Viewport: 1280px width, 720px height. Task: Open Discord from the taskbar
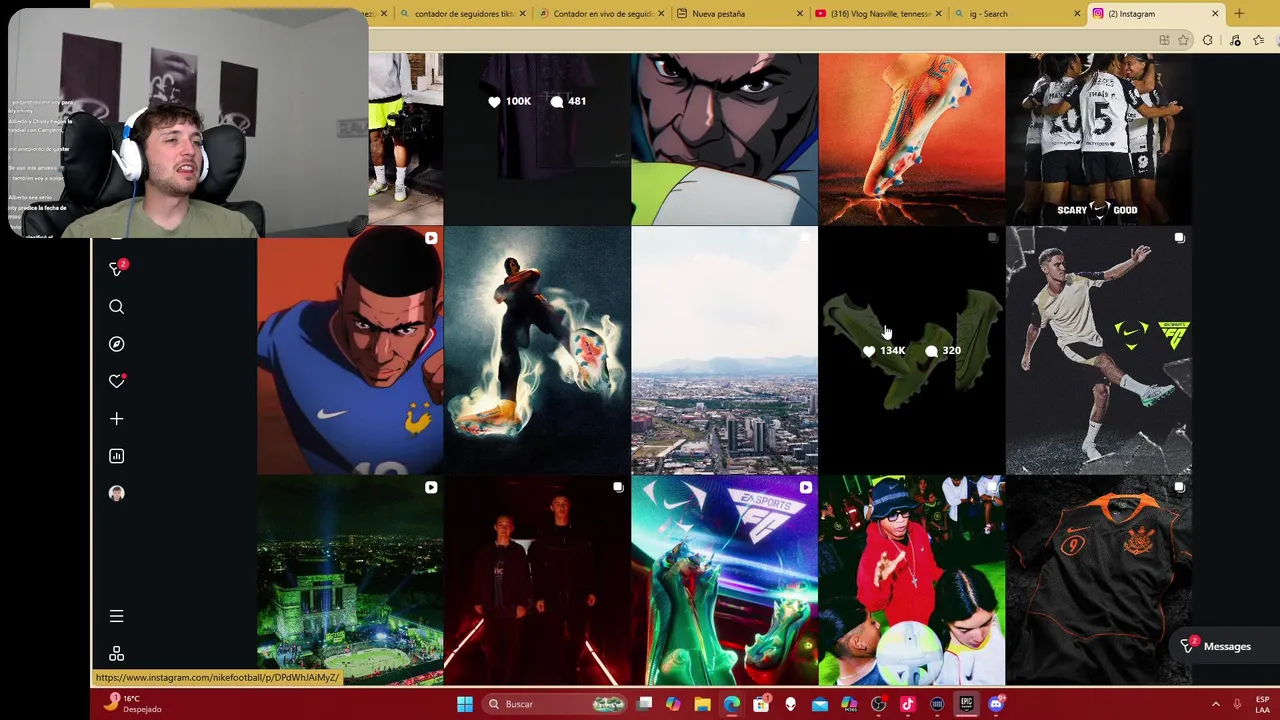pyautogui.click(x=996, y=704)
